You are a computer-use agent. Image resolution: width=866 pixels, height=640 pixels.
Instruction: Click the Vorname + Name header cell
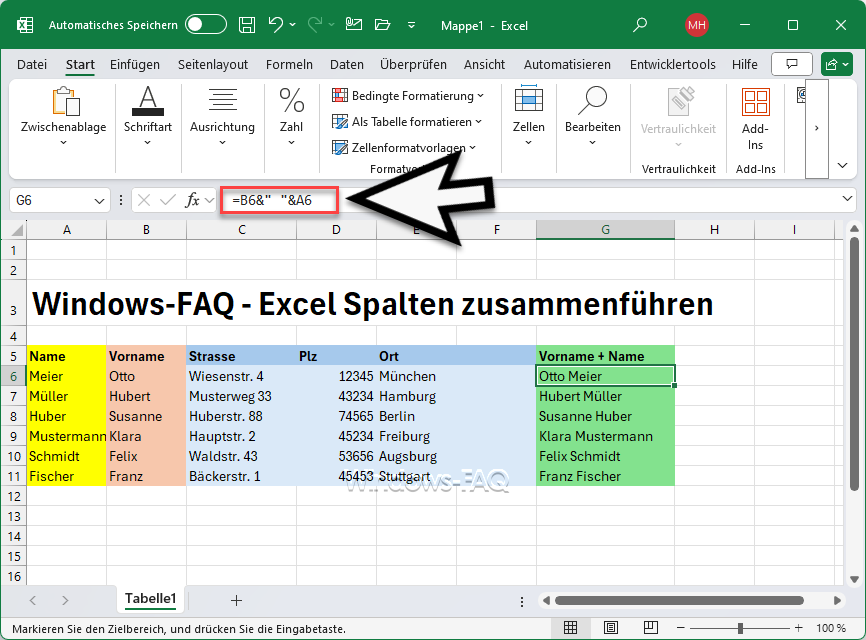tap(605, 356)
